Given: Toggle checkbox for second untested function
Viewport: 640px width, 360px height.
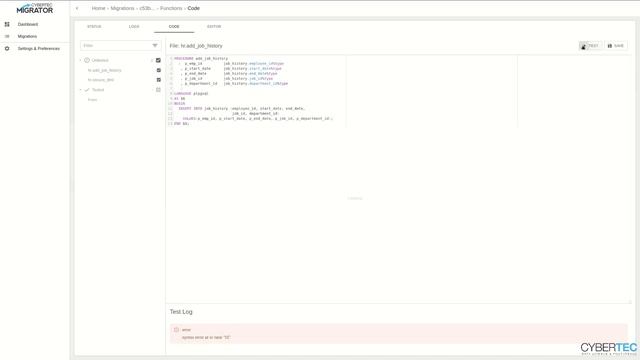Looking at the screenshot, I should (x=159, y=80).
